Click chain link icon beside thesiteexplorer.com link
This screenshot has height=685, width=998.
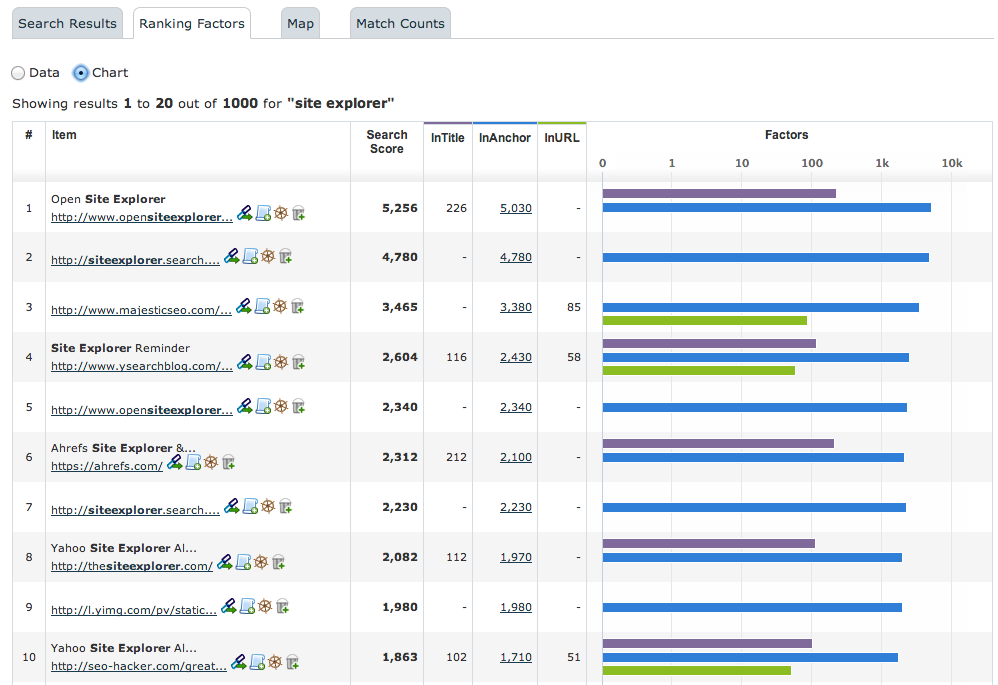click(x=225, y=562)
